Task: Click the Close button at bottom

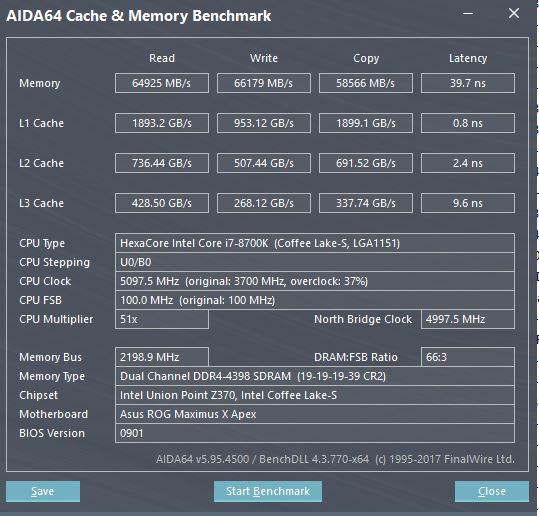Action: coord(492,491)
